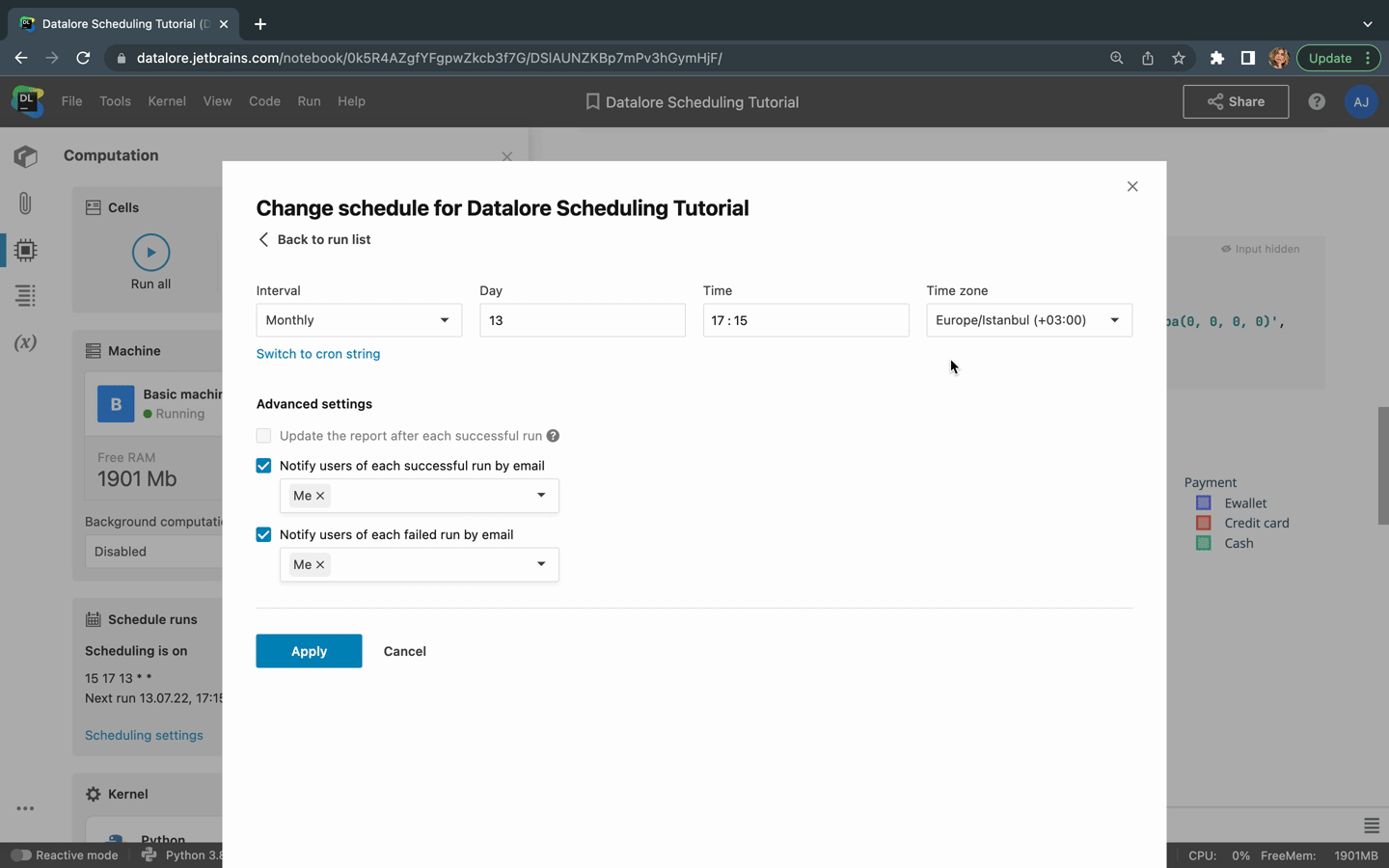
Task: Expand failed run recipients dropdown
Action: [x=541, y=564]
